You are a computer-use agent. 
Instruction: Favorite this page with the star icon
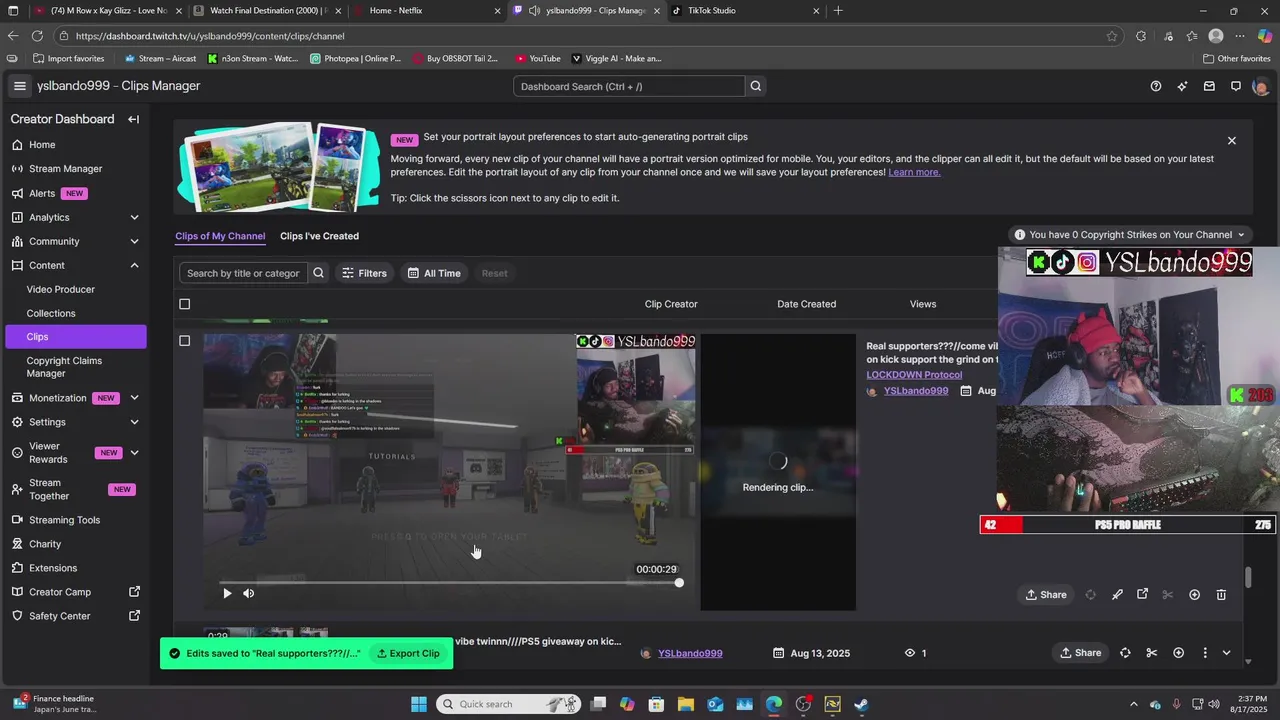pos(1112,36)
